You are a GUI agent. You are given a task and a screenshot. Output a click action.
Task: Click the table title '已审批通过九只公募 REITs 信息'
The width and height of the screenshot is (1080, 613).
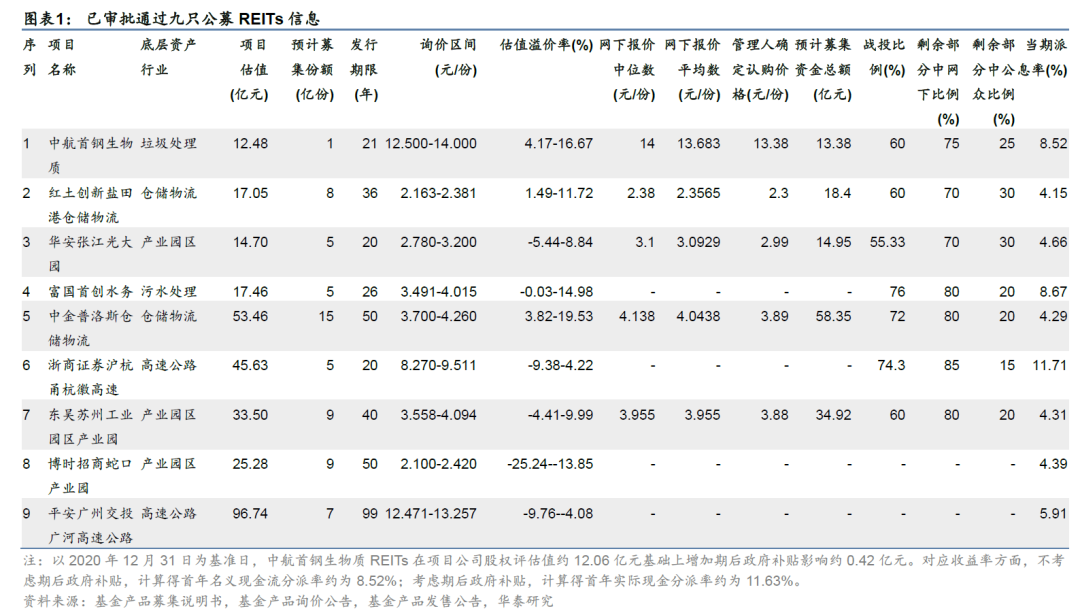[203, 18]
